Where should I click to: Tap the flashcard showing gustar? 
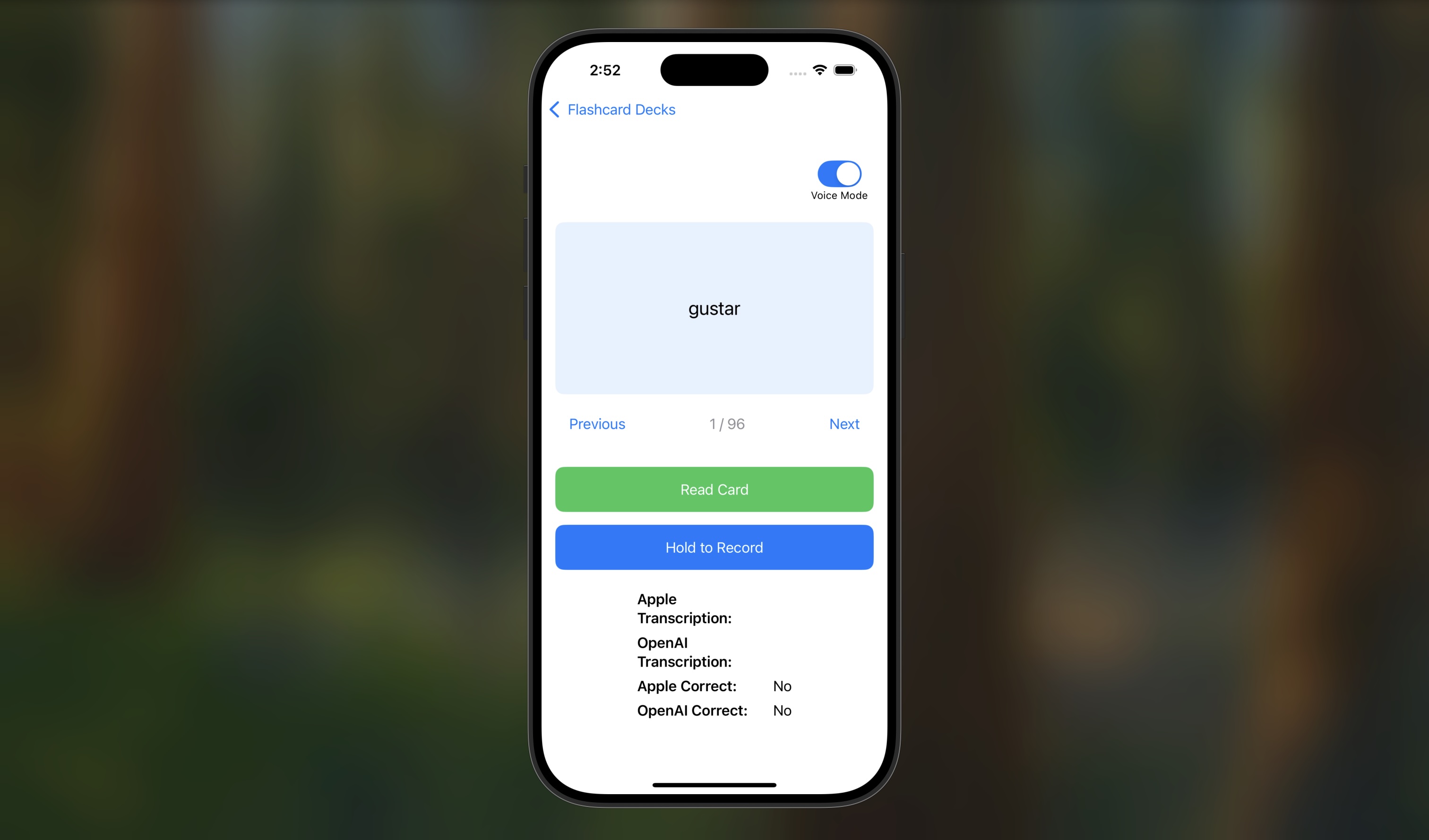point(714,308)
